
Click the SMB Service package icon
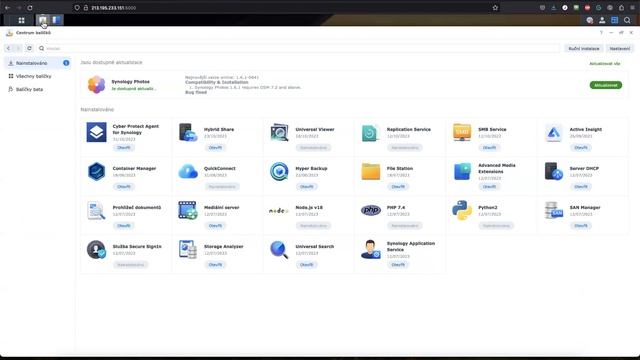[462, 132]
